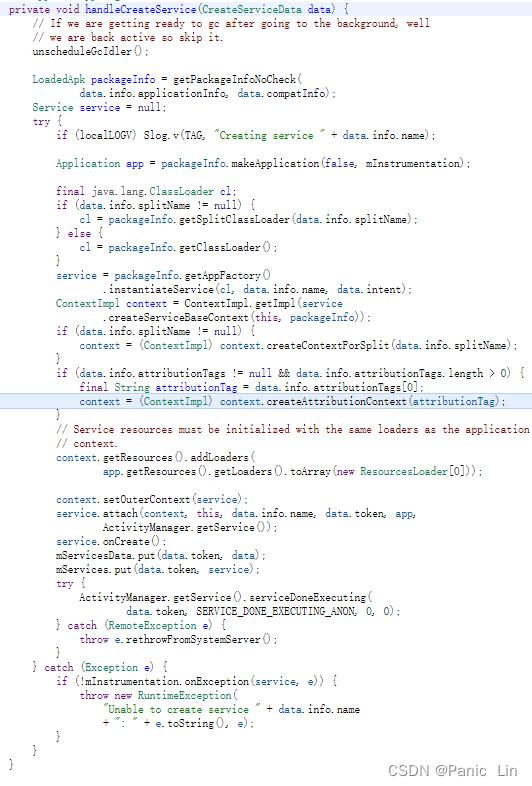Click 'Service service = null;' line

click(x=99, y=107)
